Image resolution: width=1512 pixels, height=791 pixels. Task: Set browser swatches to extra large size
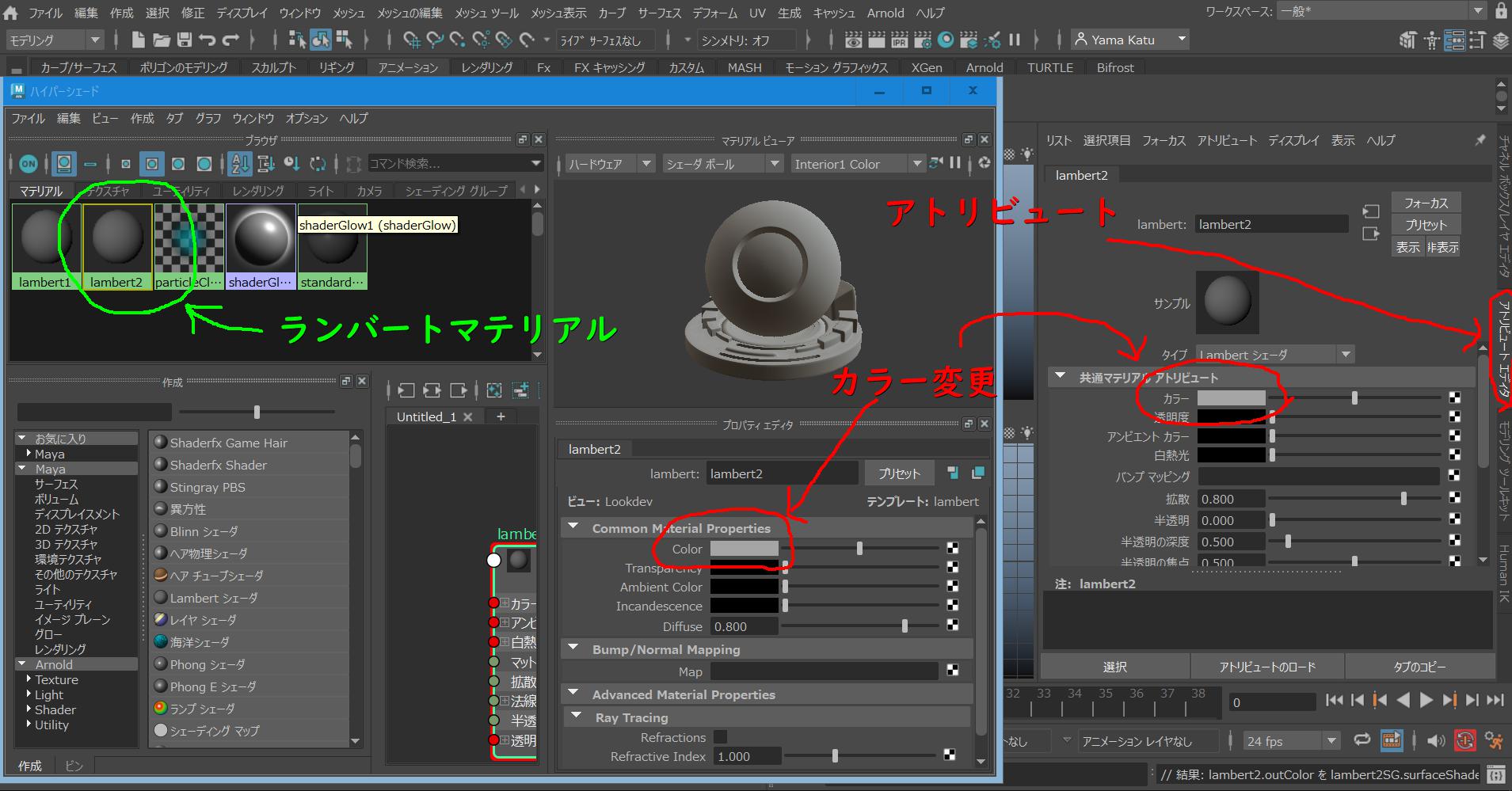point(204,164)
